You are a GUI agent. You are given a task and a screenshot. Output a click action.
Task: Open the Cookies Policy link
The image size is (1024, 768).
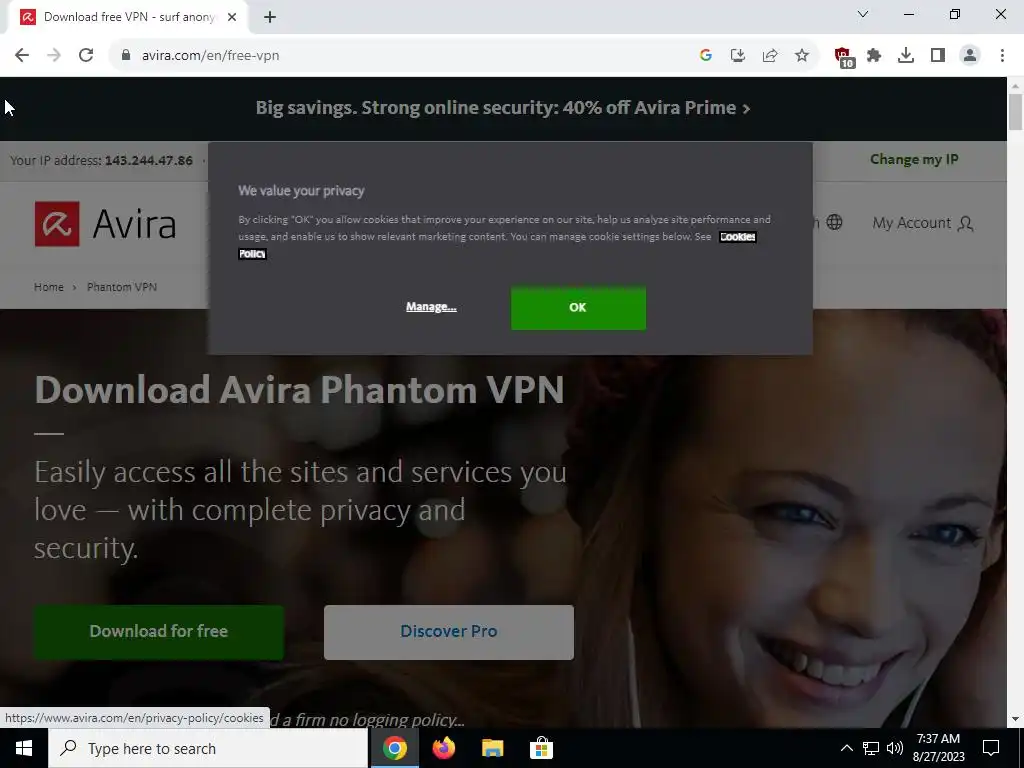point(738,236)
